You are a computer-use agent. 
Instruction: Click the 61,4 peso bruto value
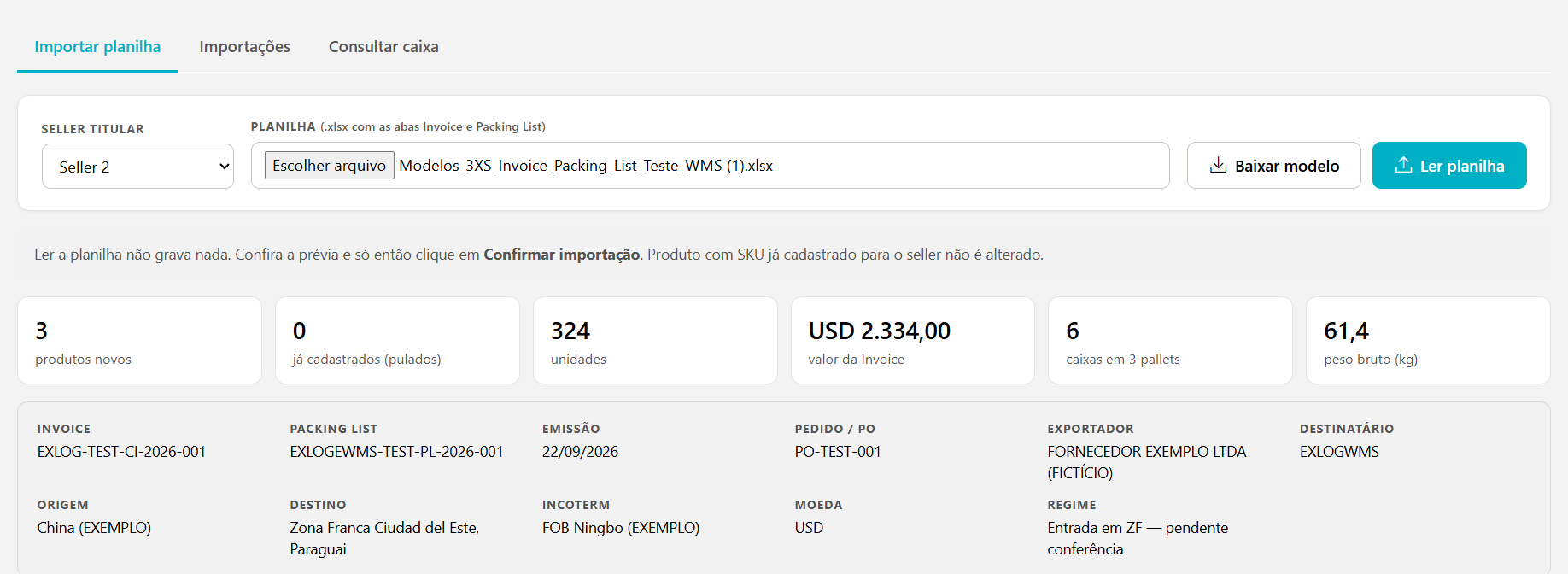coord(1346,331)
